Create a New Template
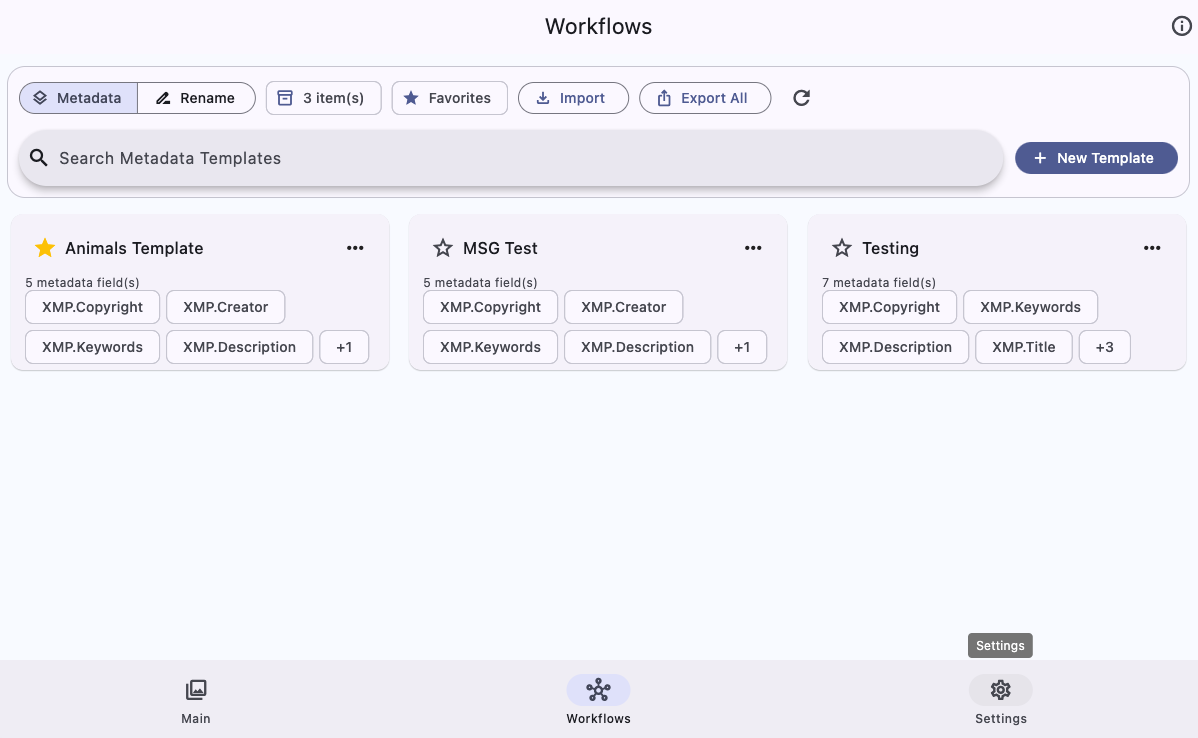1198x738 pixels. click(x=1096, y=158)
